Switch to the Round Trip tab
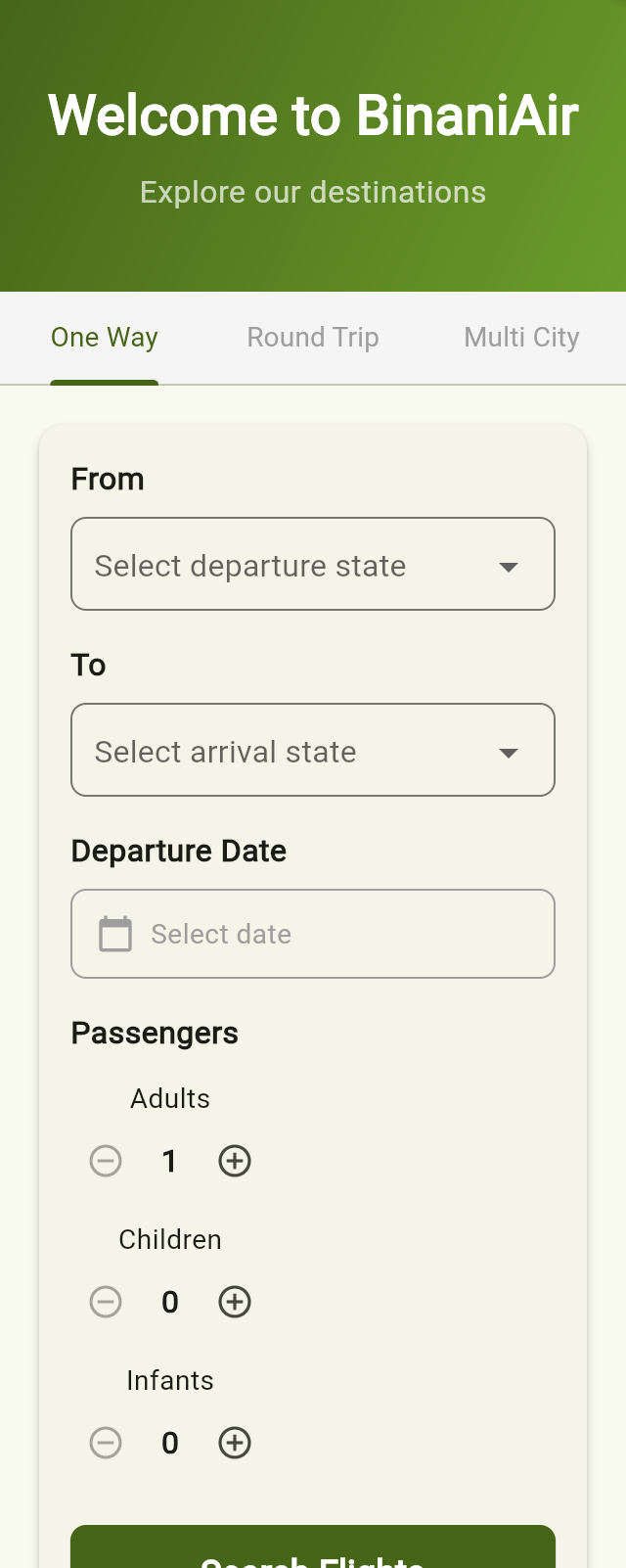This screenshot has width=626, height=1568. [312, 337]
